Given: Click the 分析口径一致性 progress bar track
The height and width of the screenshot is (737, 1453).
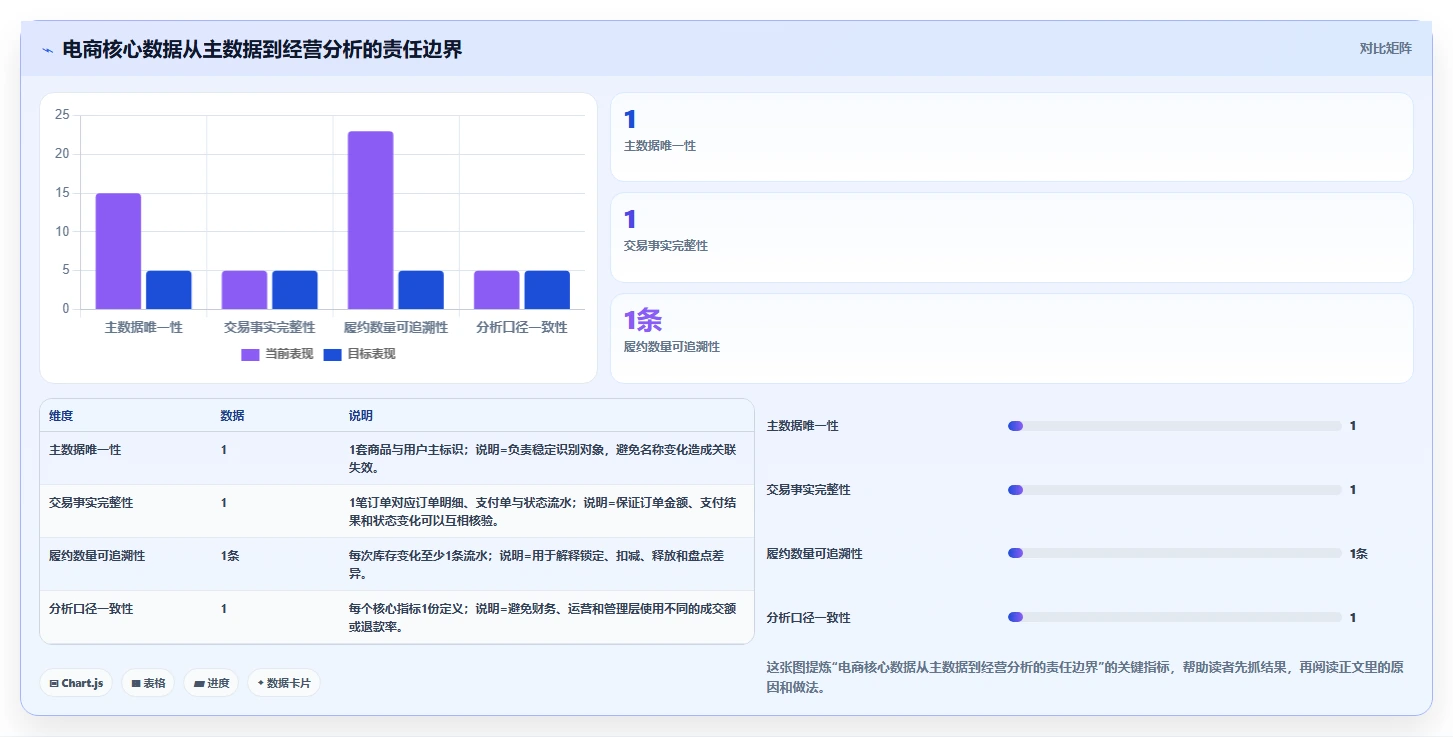Looking at the screenshot, I should pos(1175,617).
